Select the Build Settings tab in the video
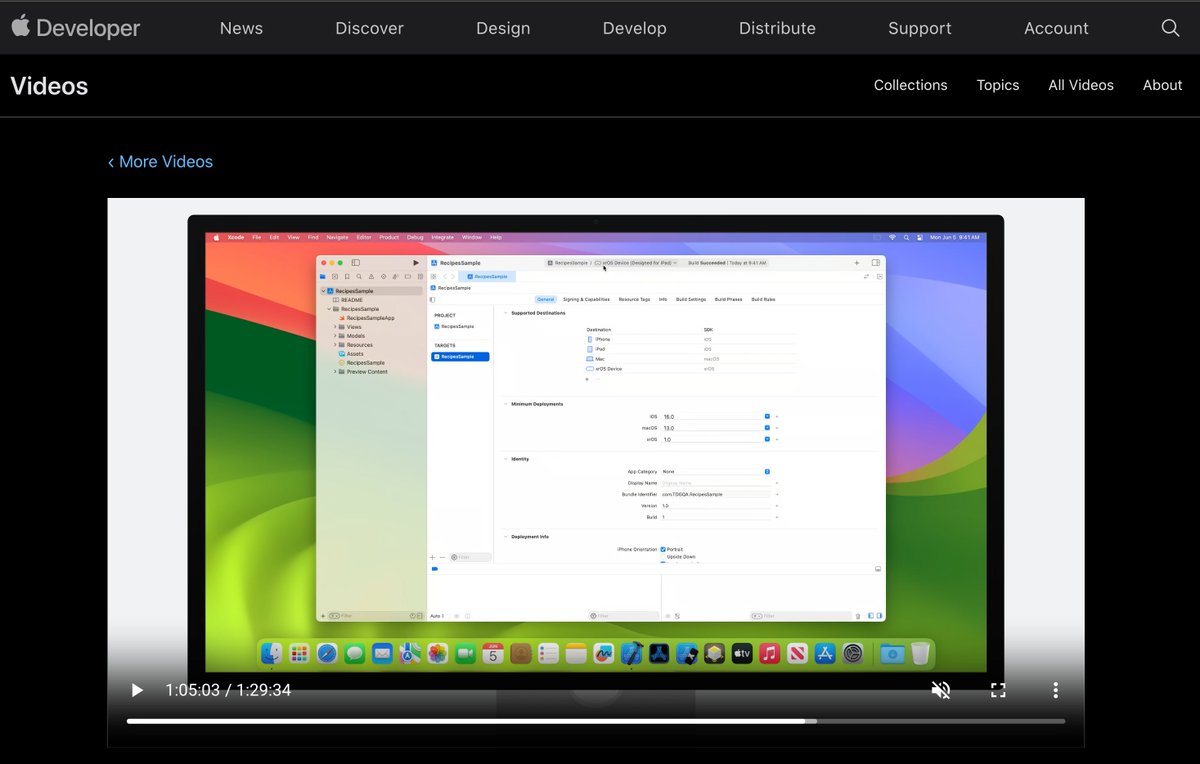 (691, 299)
